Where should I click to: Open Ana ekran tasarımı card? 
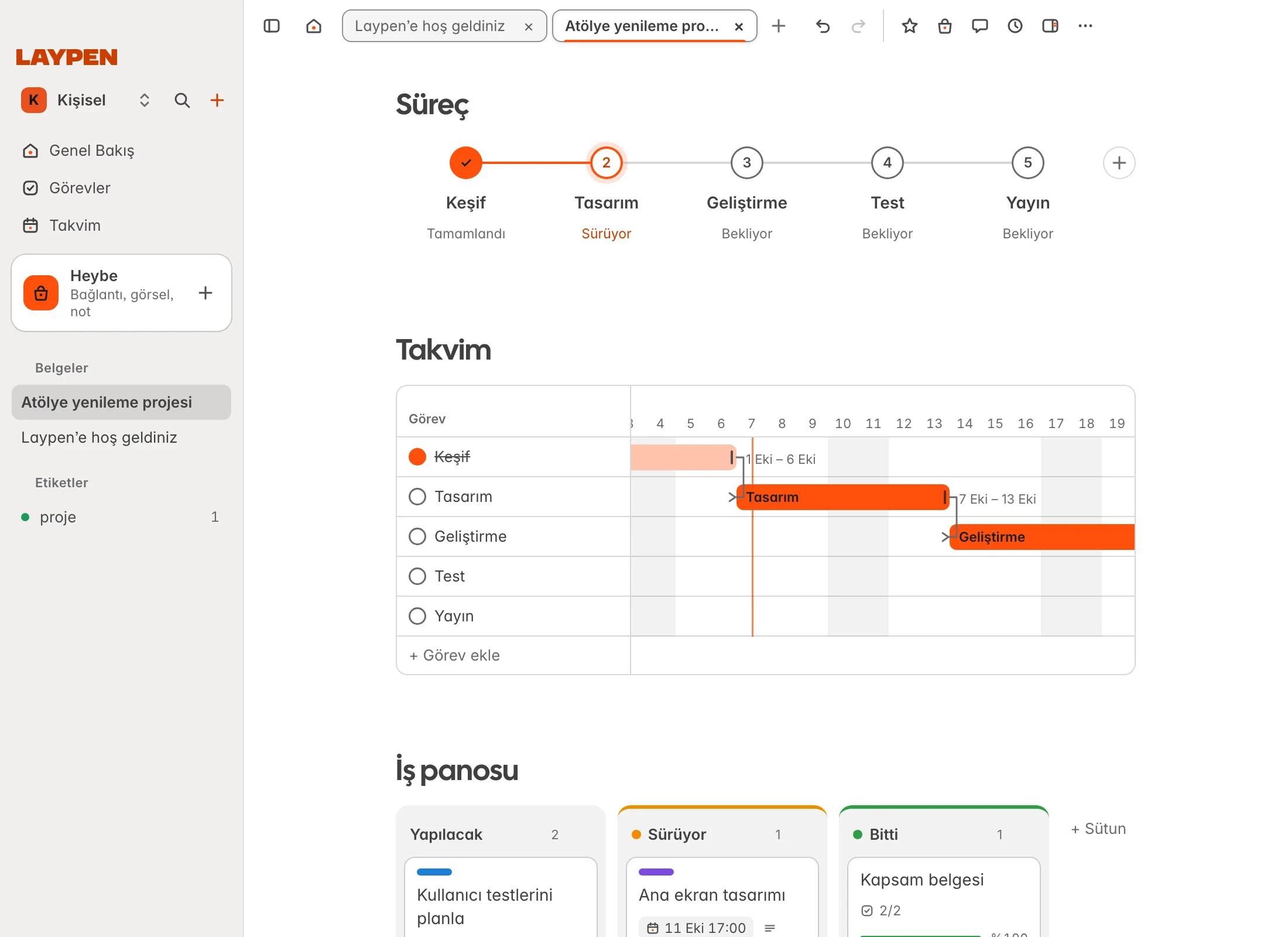tap(722, 896)
